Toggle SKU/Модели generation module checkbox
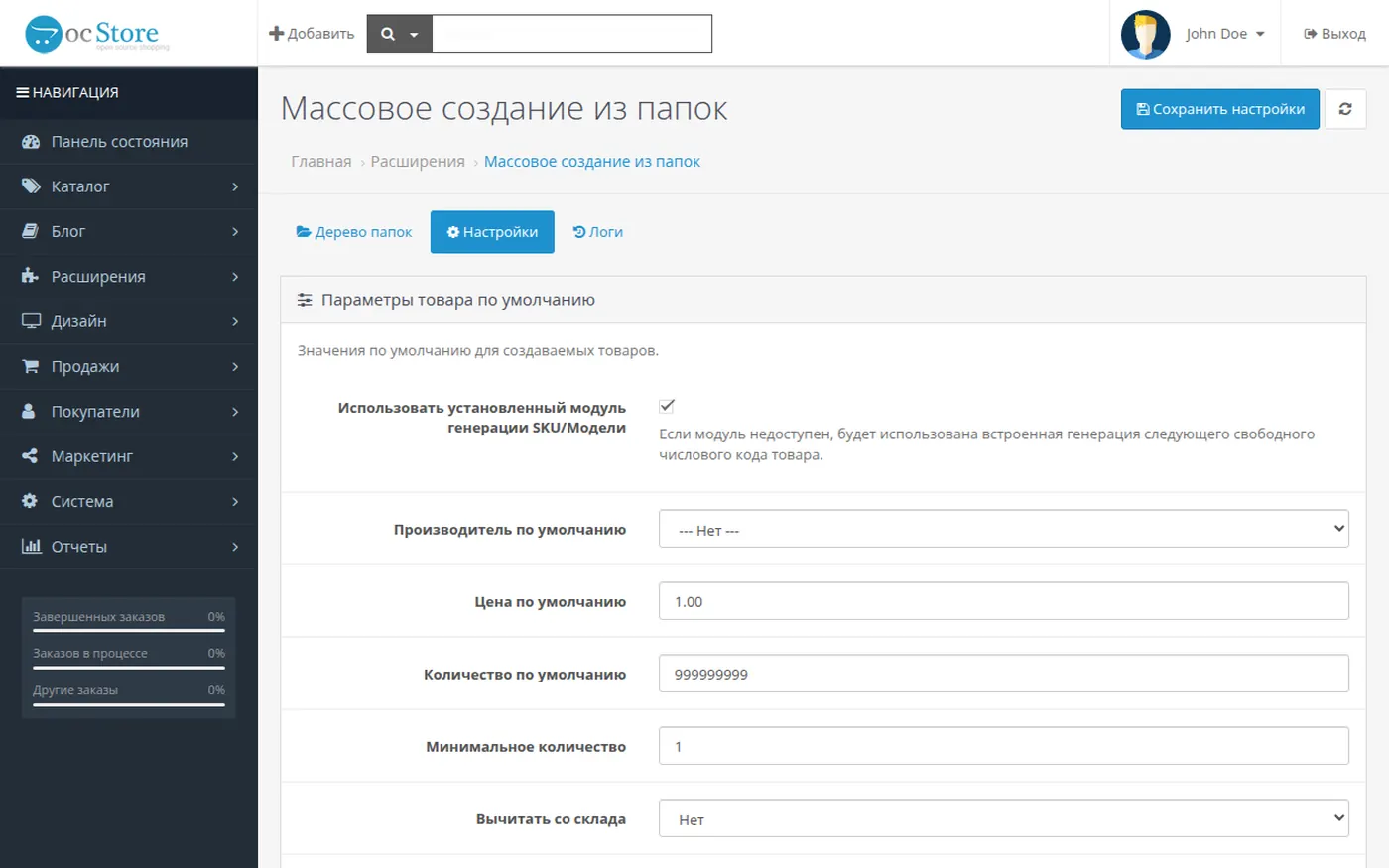The image size is (1389, 868). pos(667,406)
